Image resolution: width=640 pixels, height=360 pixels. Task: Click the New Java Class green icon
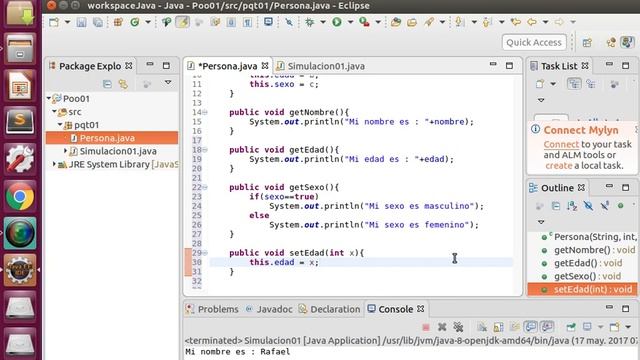coord(135,22)
